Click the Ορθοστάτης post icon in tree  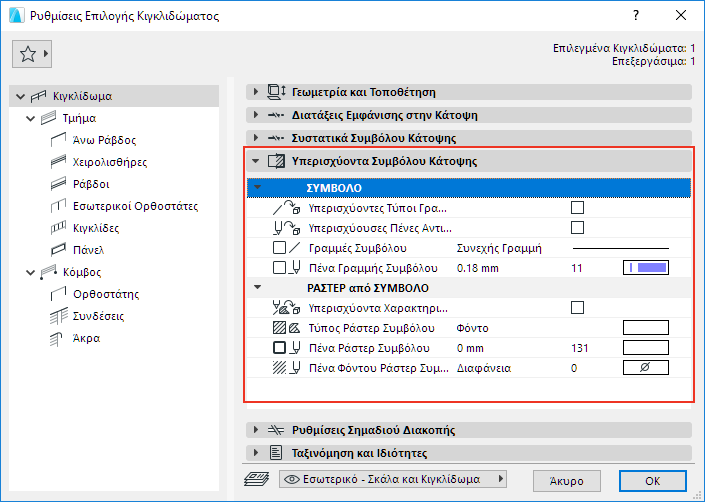click(57, 294)
